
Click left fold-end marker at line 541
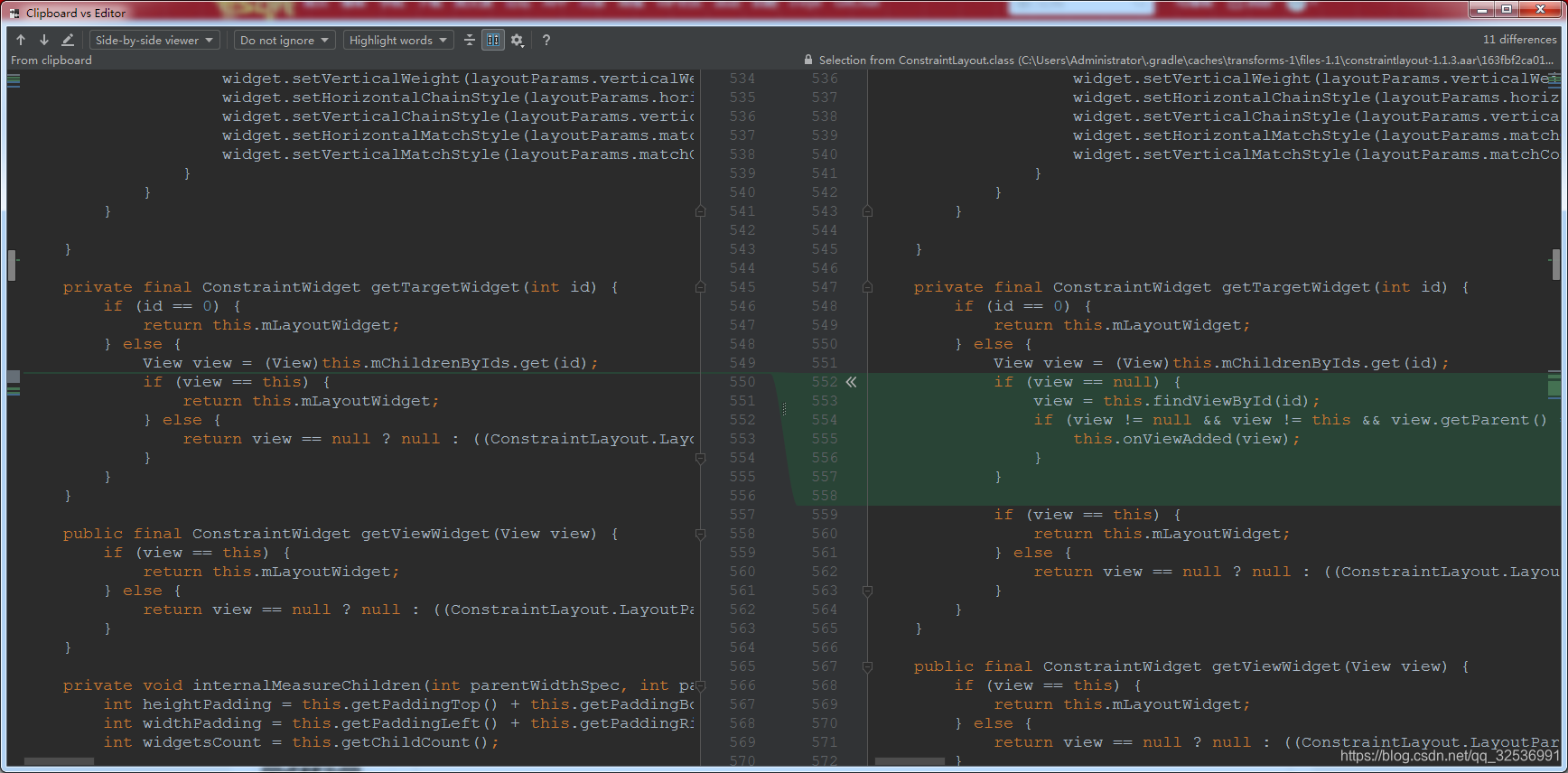pyautogui.click(x=700, y=211)
